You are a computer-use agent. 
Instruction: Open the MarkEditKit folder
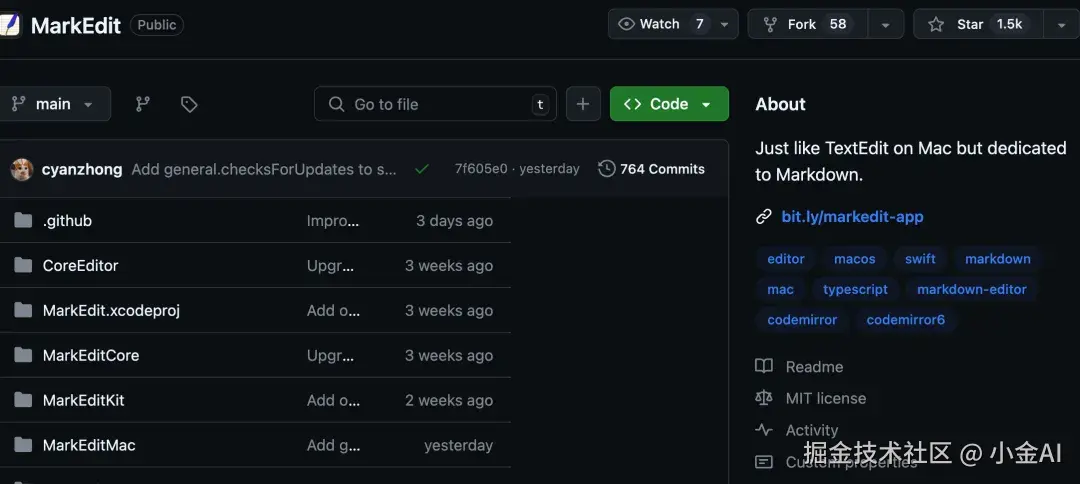pos(83,400)
